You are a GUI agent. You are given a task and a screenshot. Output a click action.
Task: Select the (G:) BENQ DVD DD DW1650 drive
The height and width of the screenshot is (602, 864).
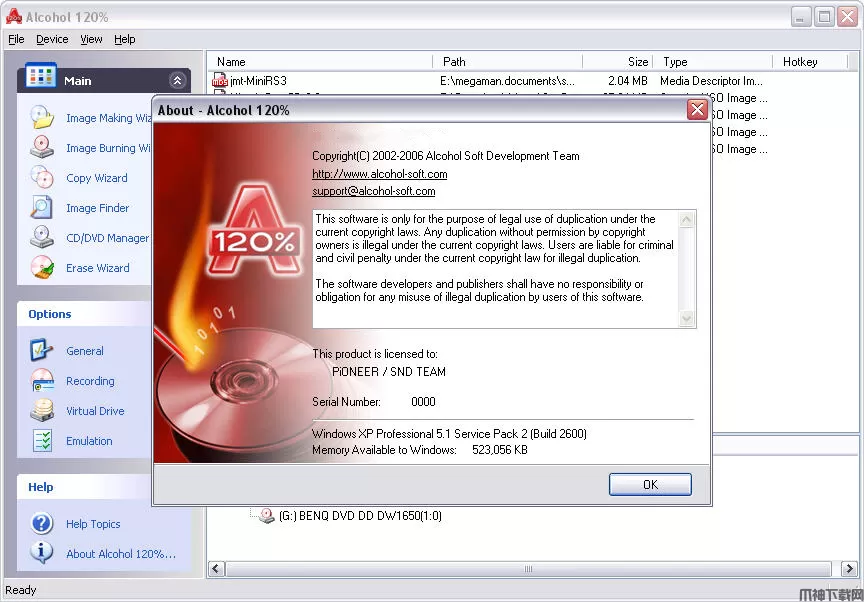tap(360, 516)
